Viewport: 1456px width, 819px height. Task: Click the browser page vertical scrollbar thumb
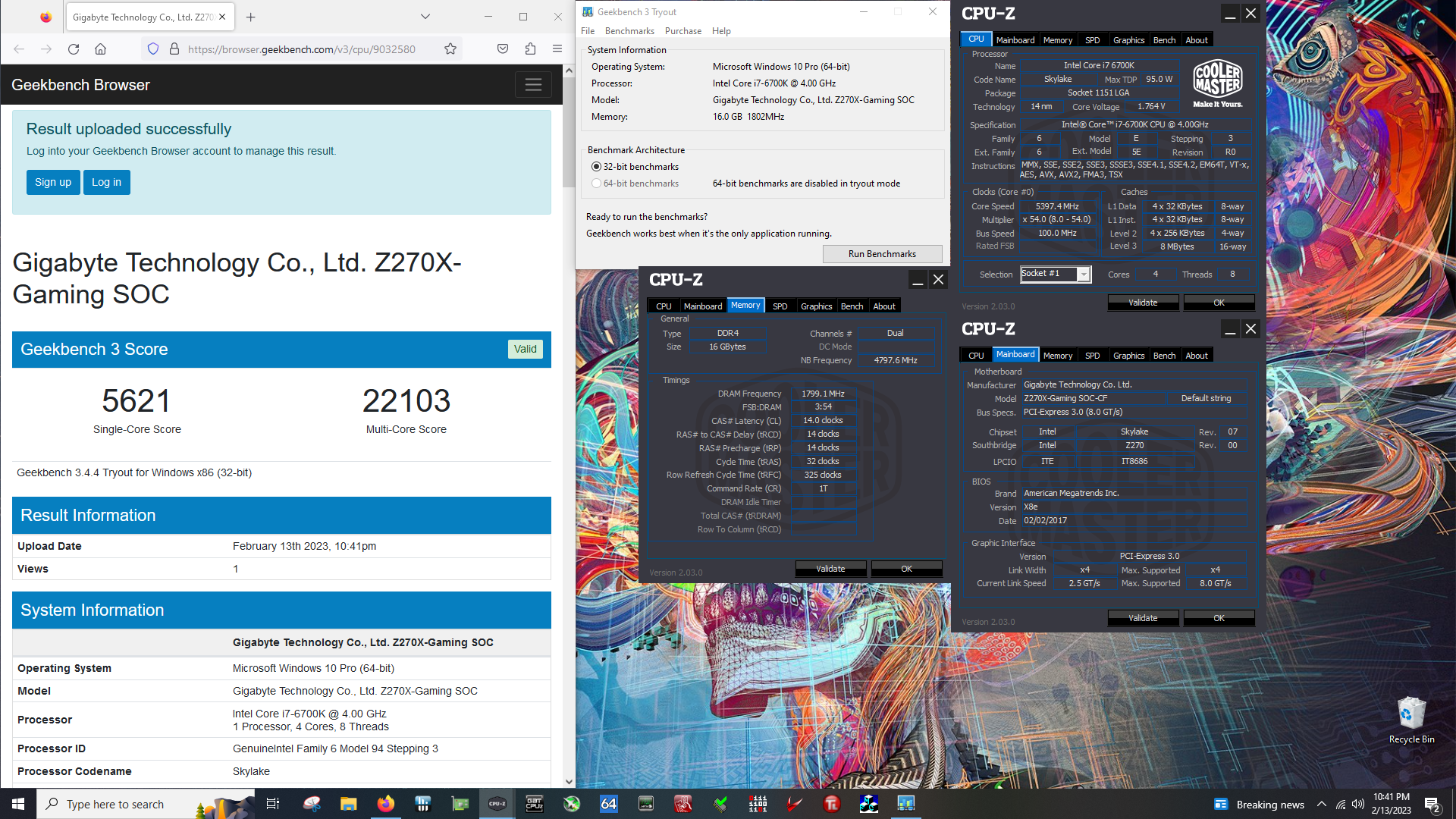569,132
